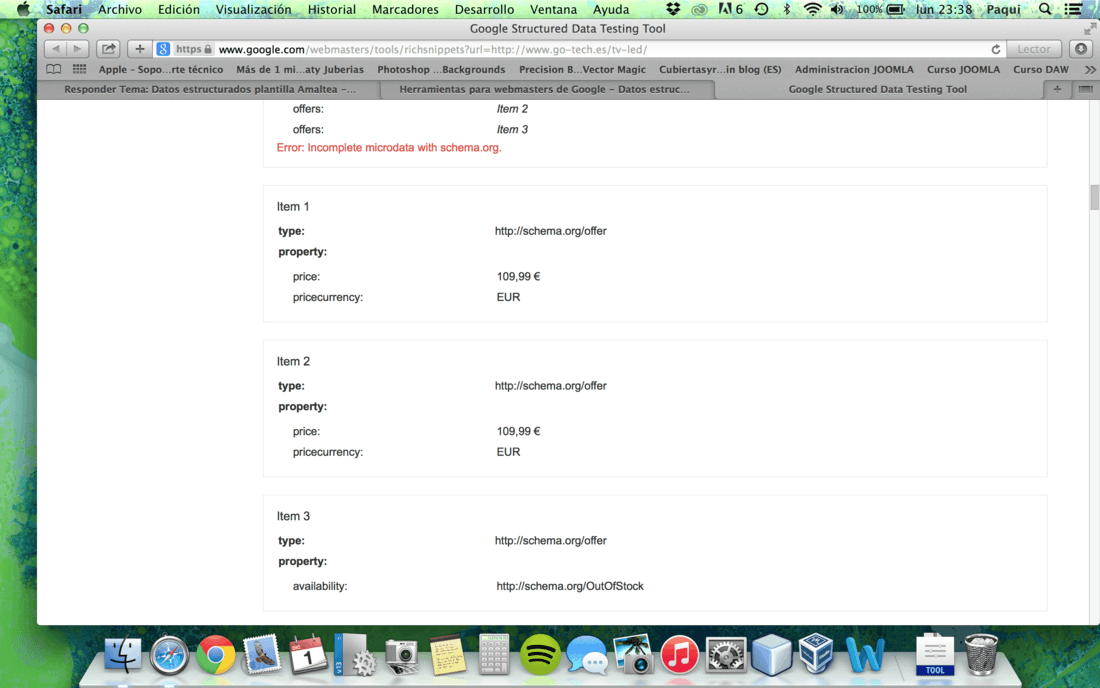
Task: Click the Item 1 heading
Action: click(x=293, y=206)
